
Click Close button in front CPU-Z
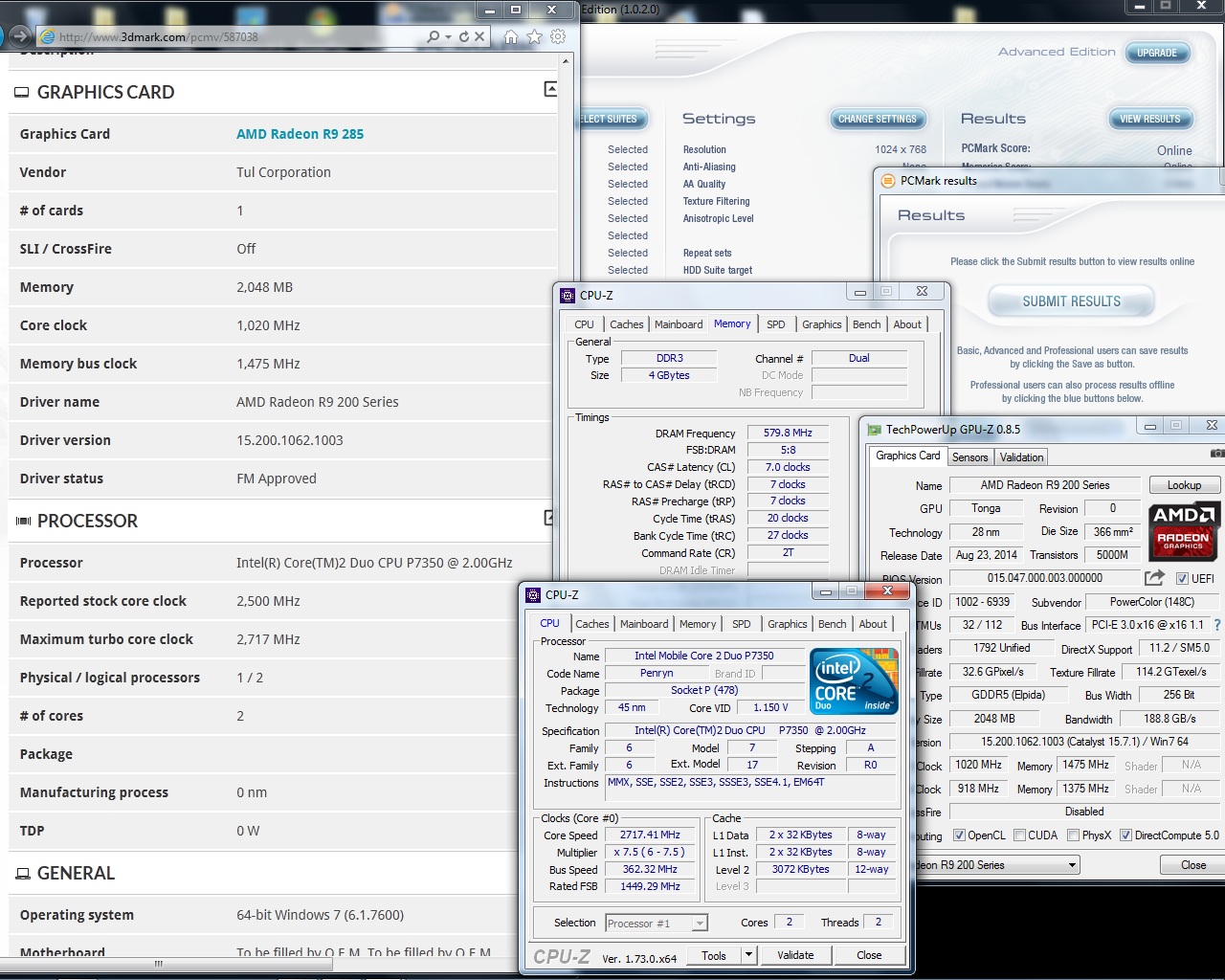pos(869,955)
